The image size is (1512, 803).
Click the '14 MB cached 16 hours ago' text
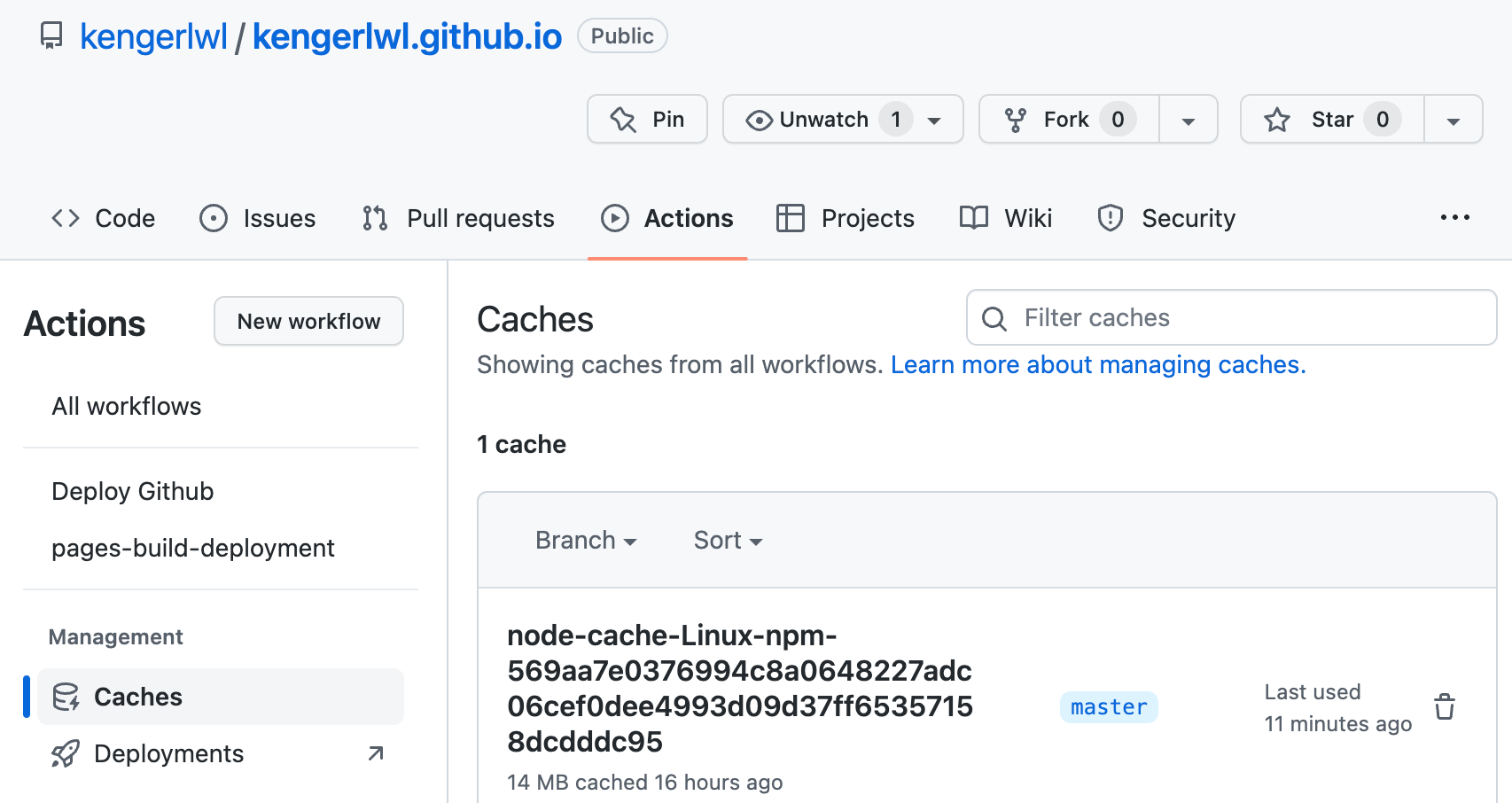[x=644, y=782]
